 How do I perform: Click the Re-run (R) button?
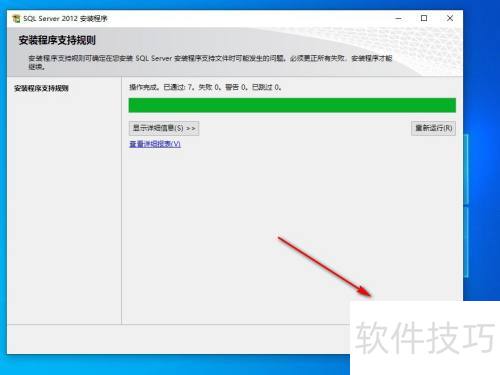[x=433, y=128]
